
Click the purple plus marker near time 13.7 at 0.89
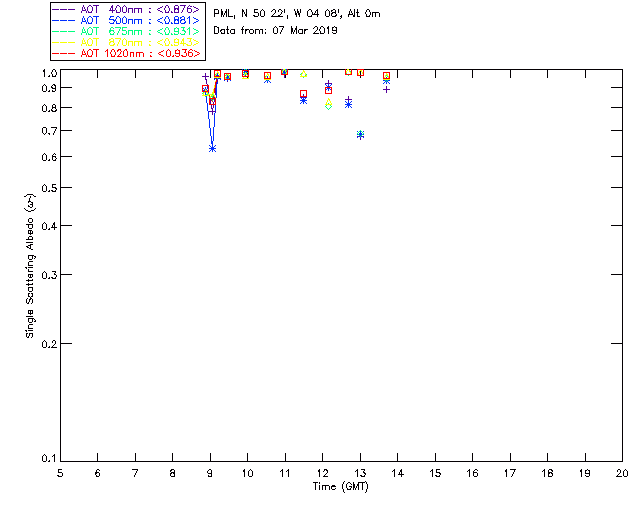[x=386, y=89]
